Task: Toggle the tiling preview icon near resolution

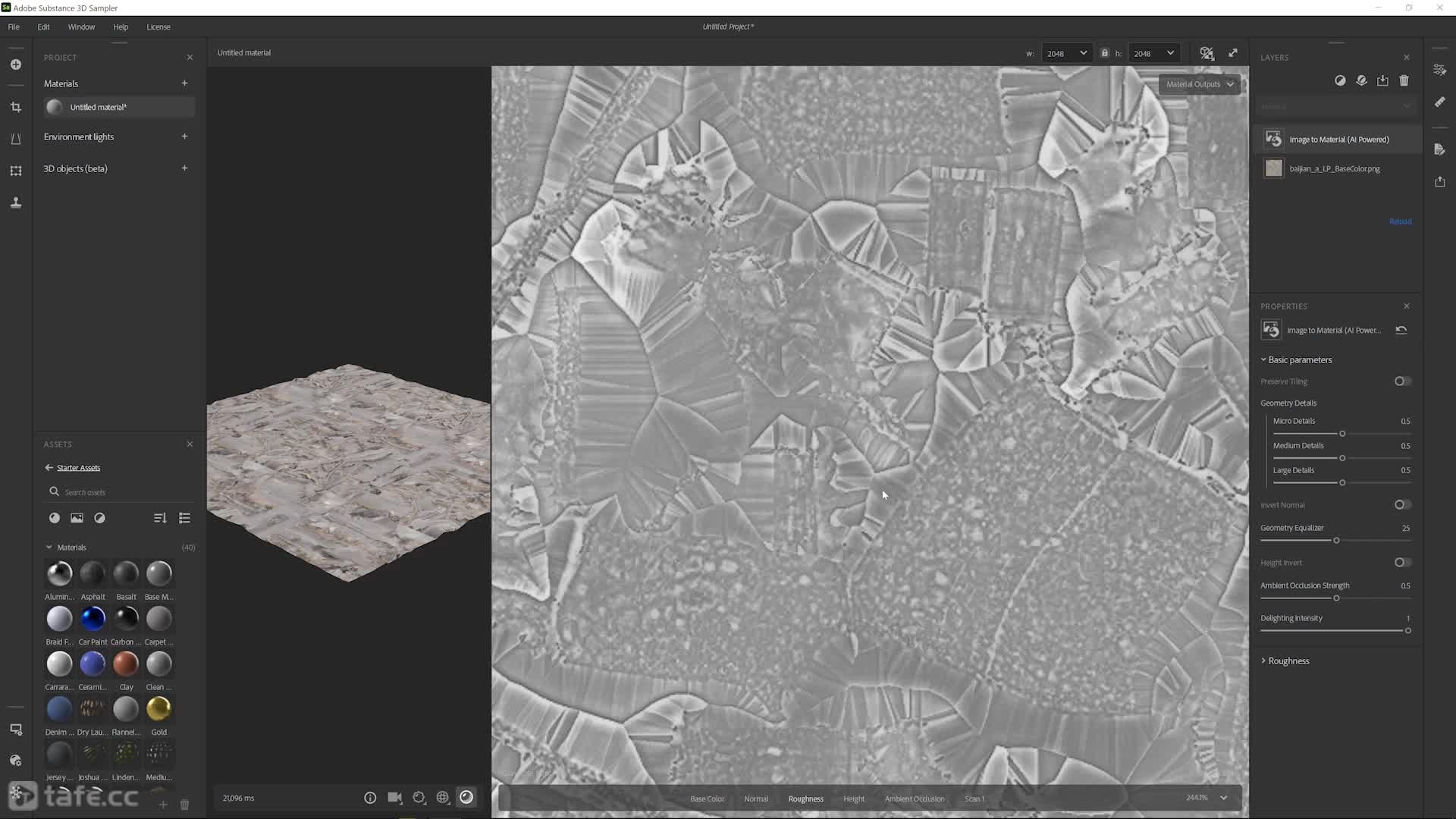Action: pos(1207,53)
